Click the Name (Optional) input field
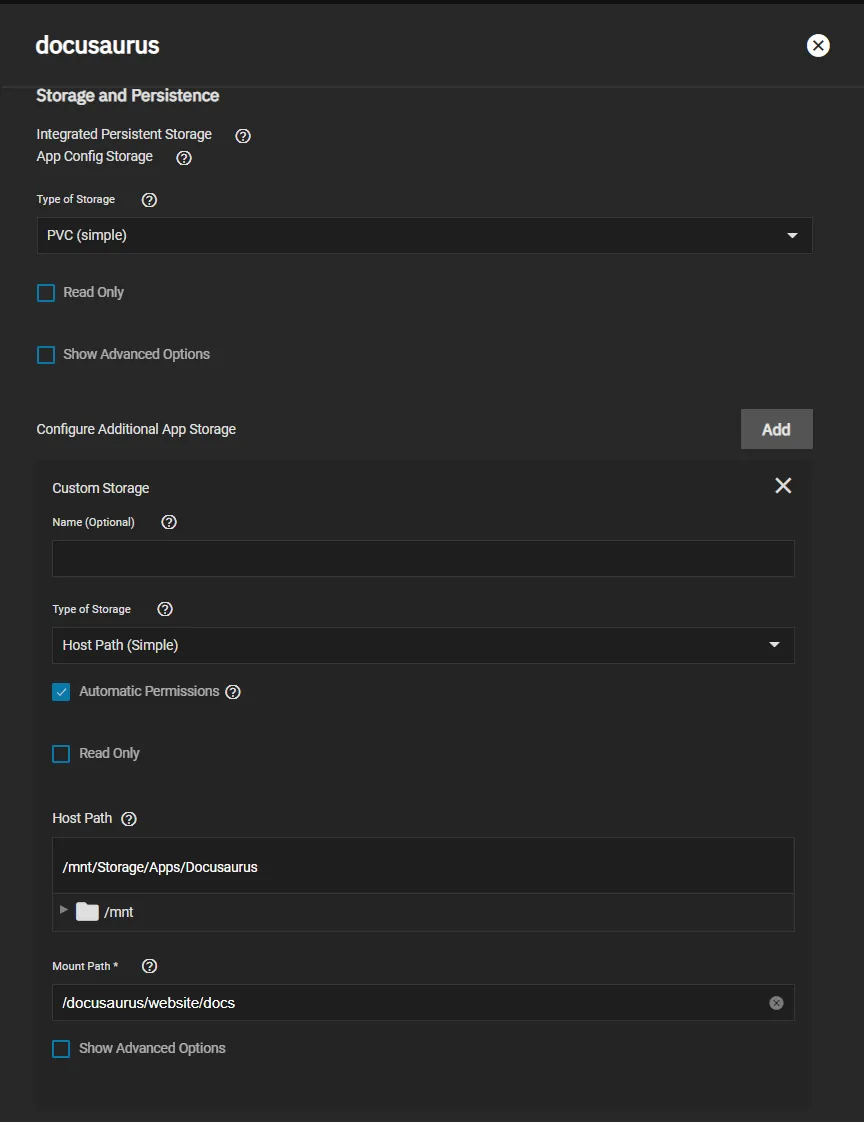The width and height of the screenshot is (864, 1122). pos(422,558)
